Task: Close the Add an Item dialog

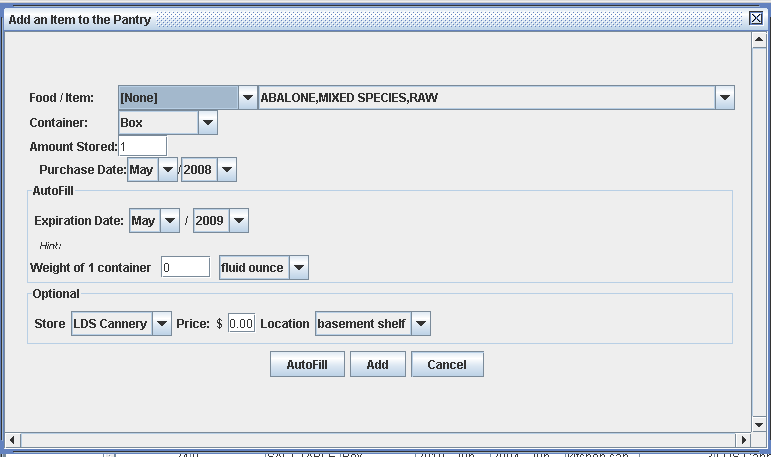Action: 756,19
